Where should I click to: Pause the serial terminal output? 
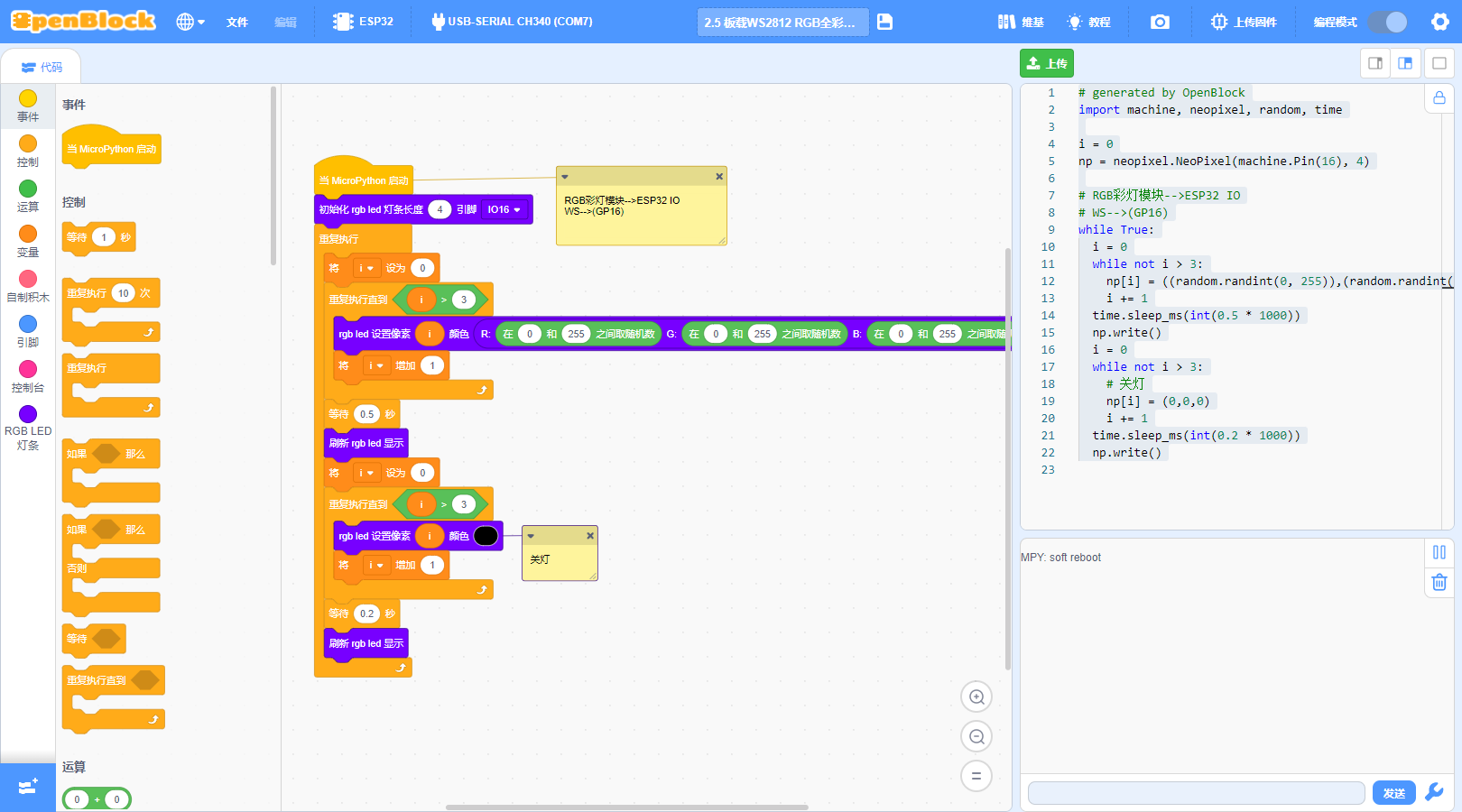click(1439, 552)
